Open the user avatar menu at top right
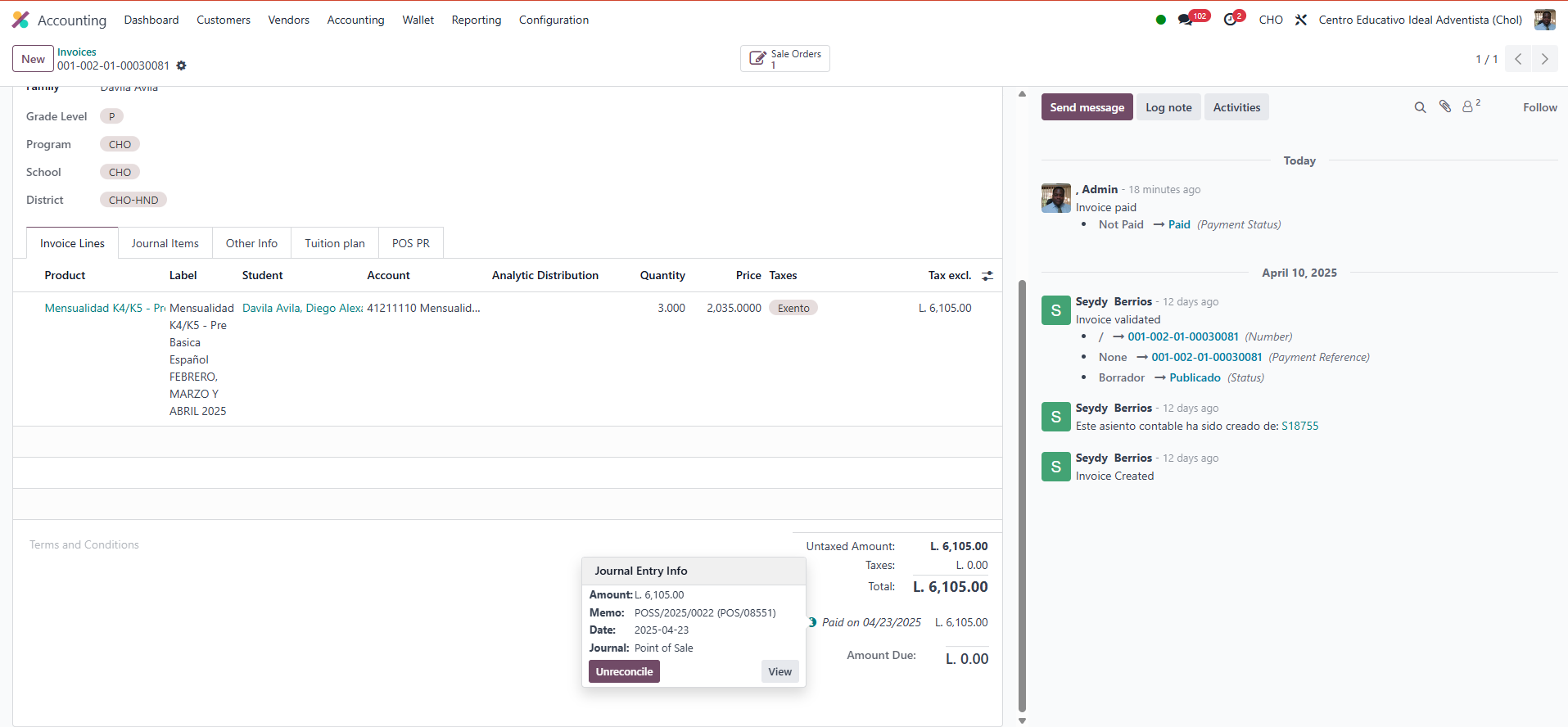 (1544, 20)
